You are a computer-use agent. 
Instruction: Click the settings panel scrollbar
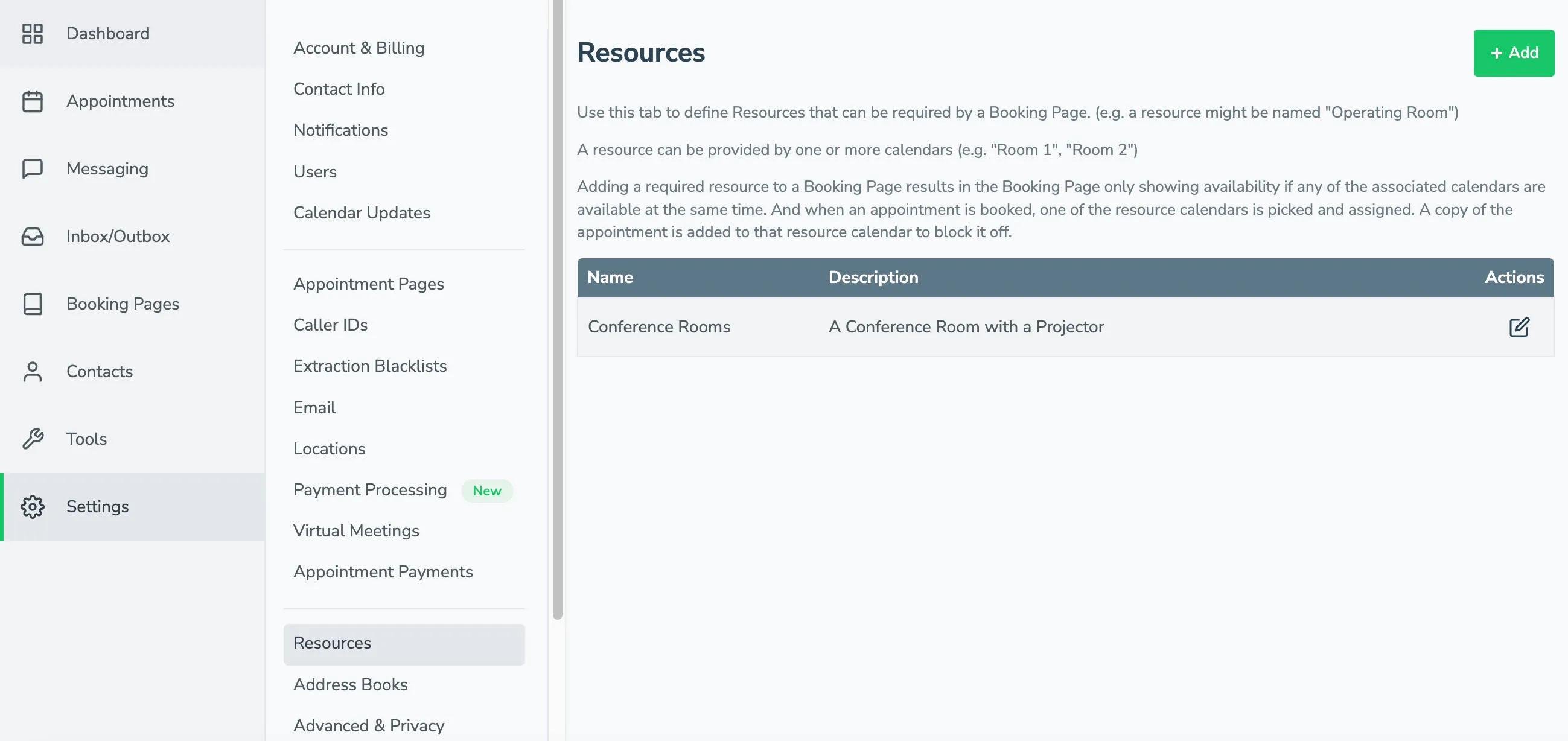(x=557, y=304)
